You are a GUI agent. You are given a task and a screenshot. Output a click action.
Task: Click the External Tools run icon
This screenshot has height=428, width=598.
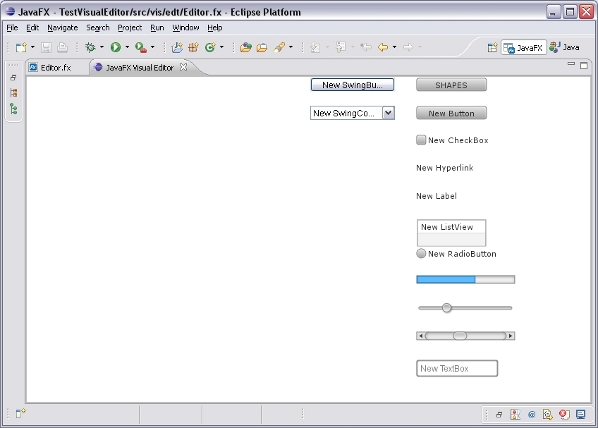click(x=141, y=47)
